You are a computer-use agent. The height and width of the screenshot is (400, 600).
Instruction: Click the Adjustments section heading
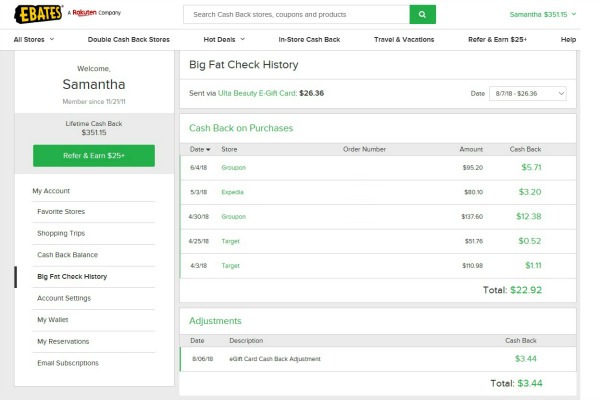[215, 321]
